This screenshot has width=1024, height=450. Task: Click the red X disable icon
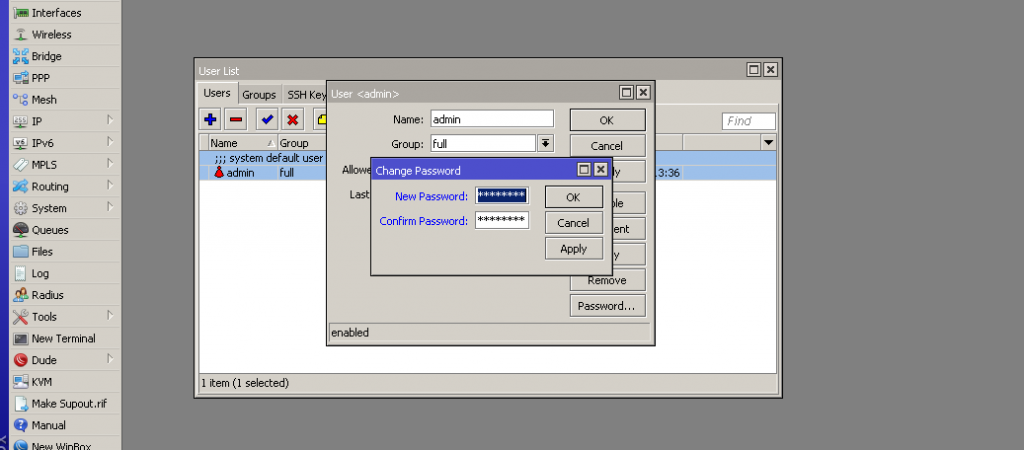pyautogui.click(x=293, y=120)
